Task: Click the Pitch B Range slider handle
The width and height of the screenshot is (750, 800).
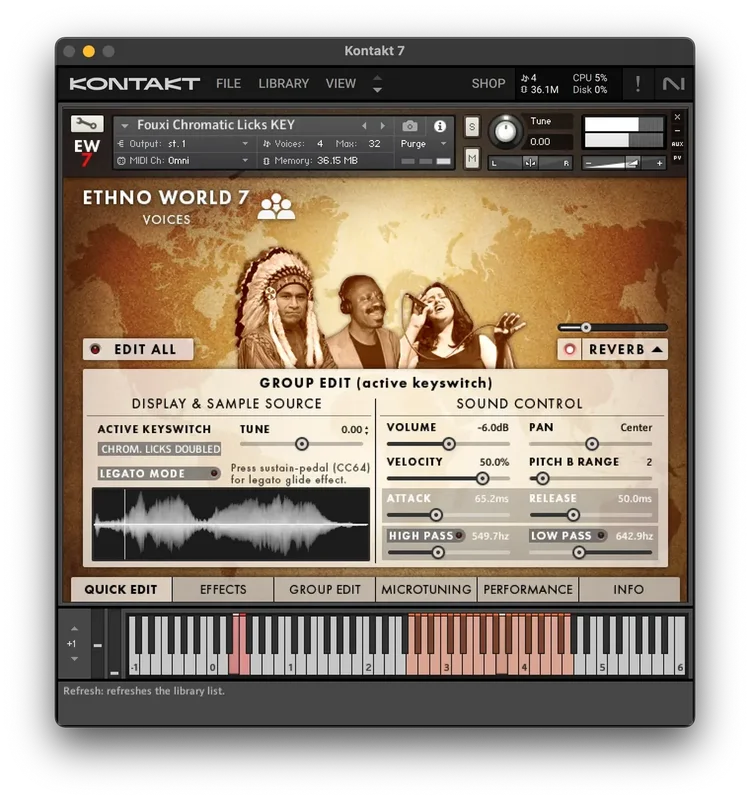Action: (542, 478)
